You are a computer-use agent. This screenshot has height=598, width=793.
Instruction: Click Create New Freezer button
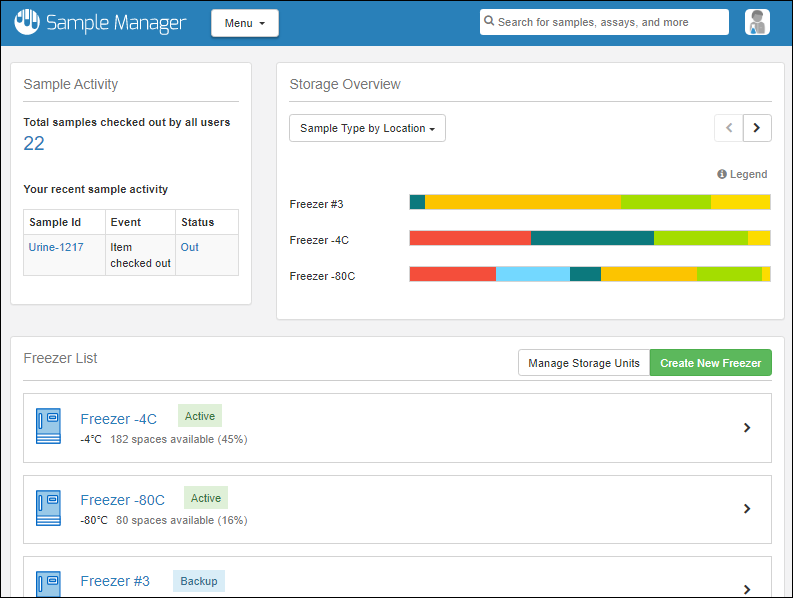710,363
